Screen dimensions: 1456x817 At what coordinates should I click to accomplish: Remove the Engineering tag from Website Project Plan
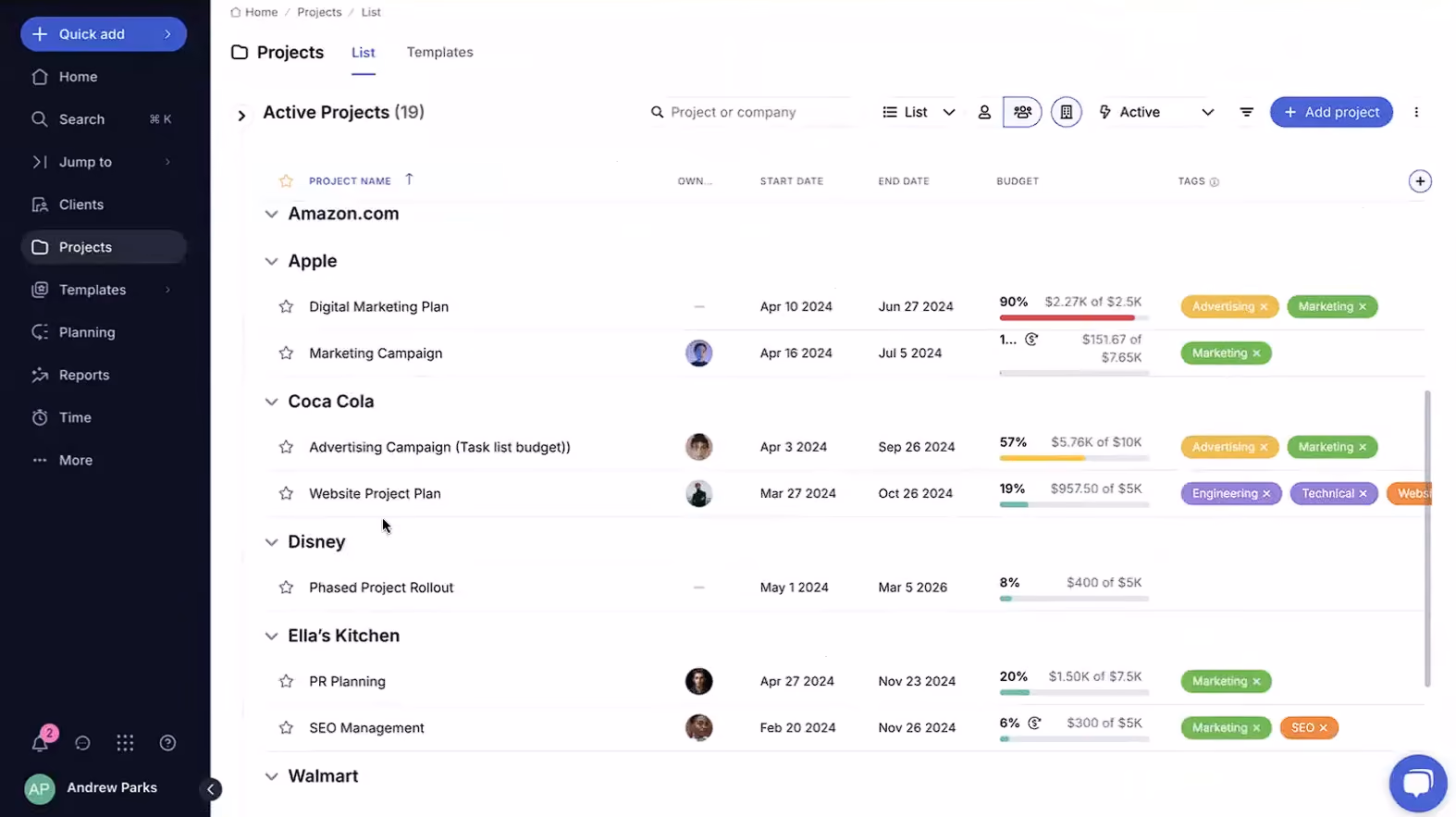pos(1266,494)
